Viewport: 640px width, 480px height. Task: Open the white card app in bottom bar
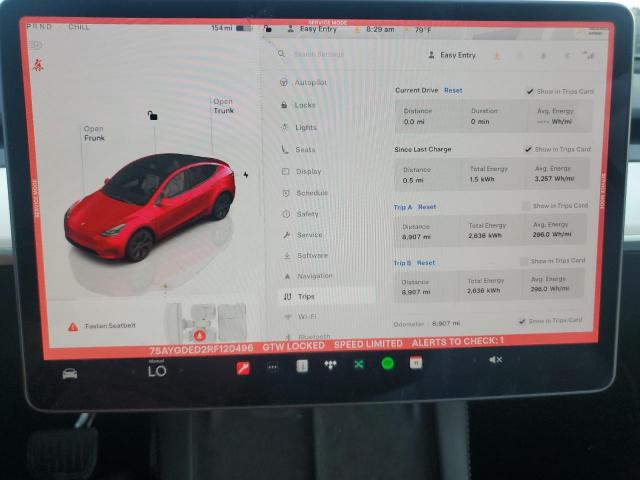(302, 366)
